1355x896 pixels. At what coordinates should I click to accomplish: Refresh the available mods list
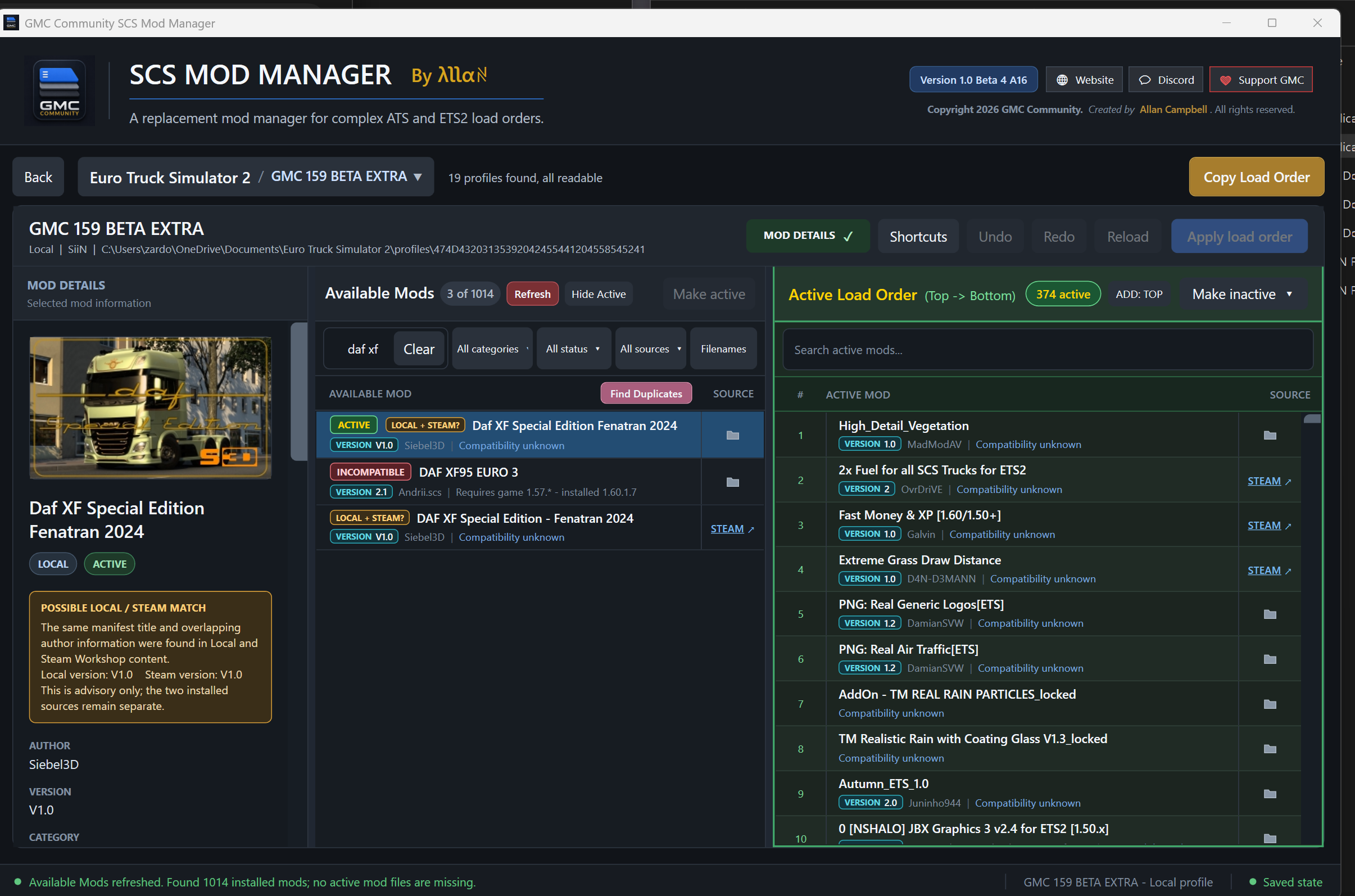pyautogui.click(x=532, y=295)
